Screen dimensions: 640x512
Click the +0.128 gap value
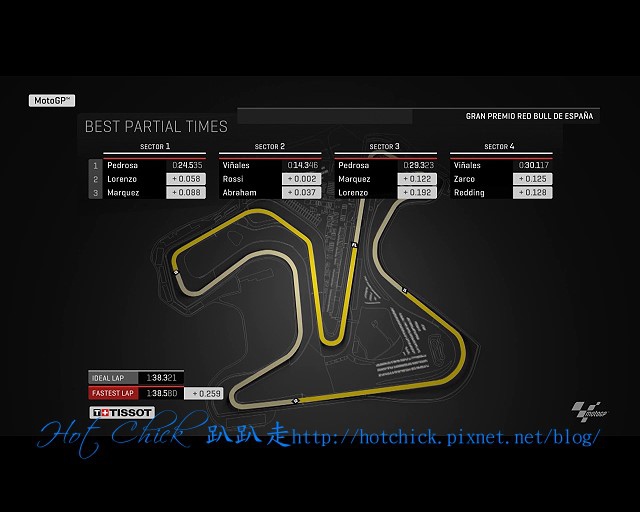(x=533, y=193)
